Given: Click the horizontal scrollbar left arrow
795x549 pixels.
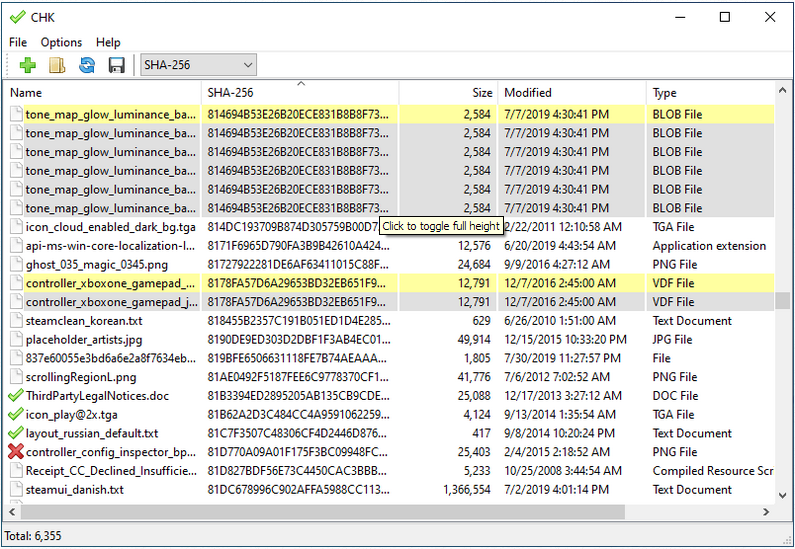Looking at the screenshot, I should pos(12,512).
